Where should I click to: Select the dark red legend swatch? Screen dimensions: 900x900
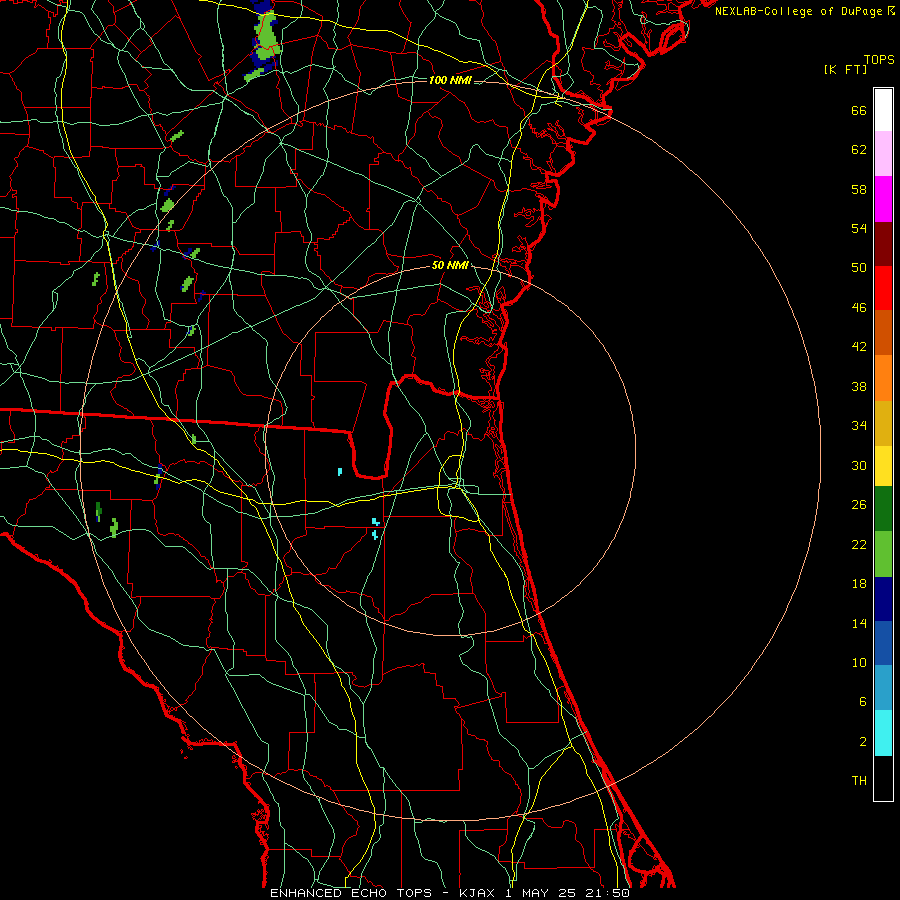883,244
